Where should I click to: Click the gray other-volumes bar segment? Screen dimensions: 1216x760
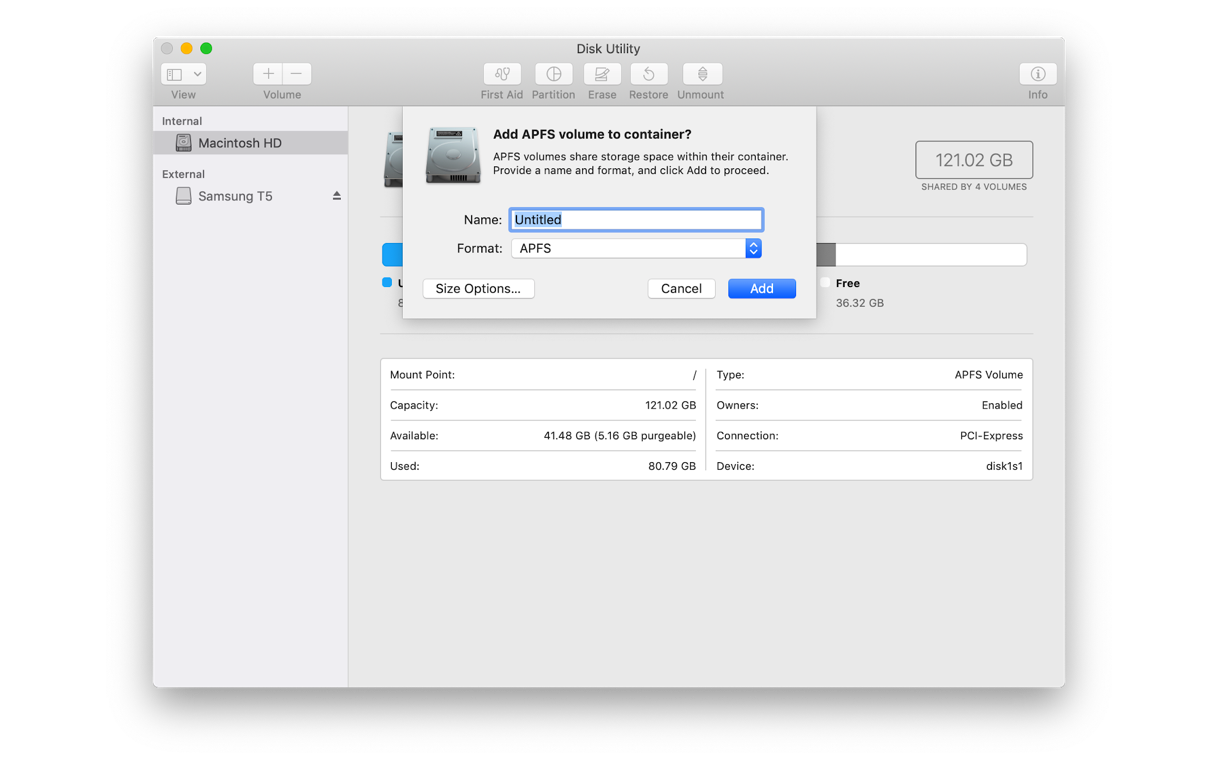coord(826,254)
